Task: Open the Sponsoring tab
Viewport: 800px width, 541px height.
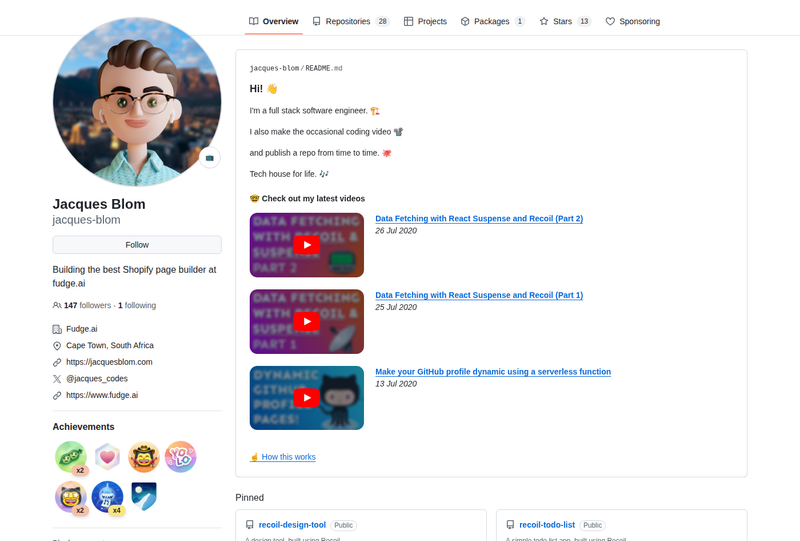Action: pos(633,21)
